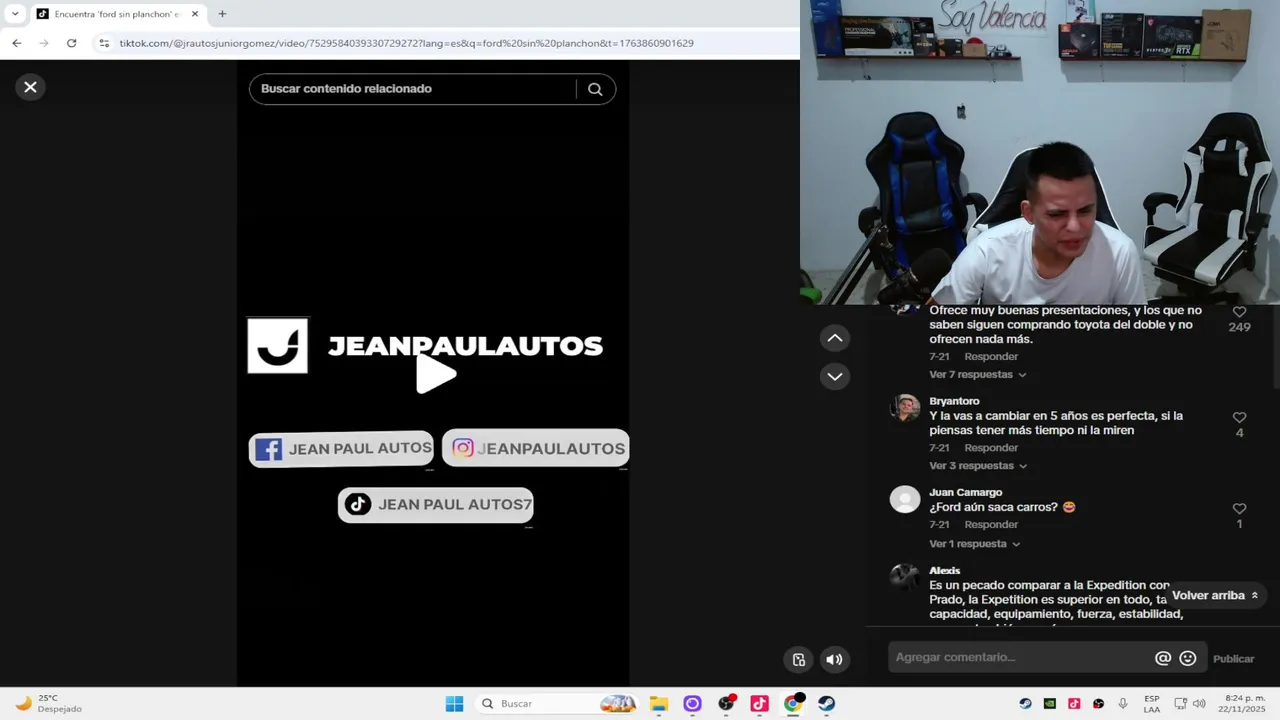
Task: Open the Bryantoro username link
Action: pyautogui.click(x=954, y=401)
